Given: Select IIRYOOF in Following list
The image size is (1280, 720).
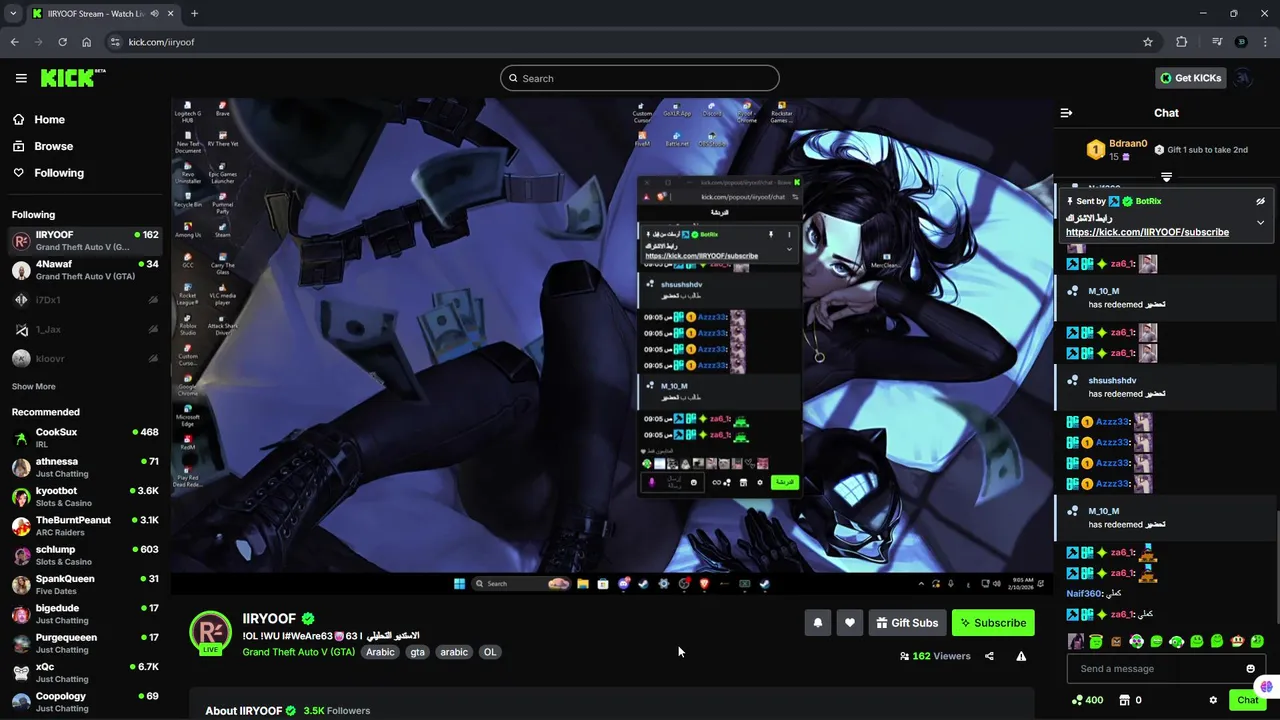Looking at the screenshot, I should click(85, 241).
